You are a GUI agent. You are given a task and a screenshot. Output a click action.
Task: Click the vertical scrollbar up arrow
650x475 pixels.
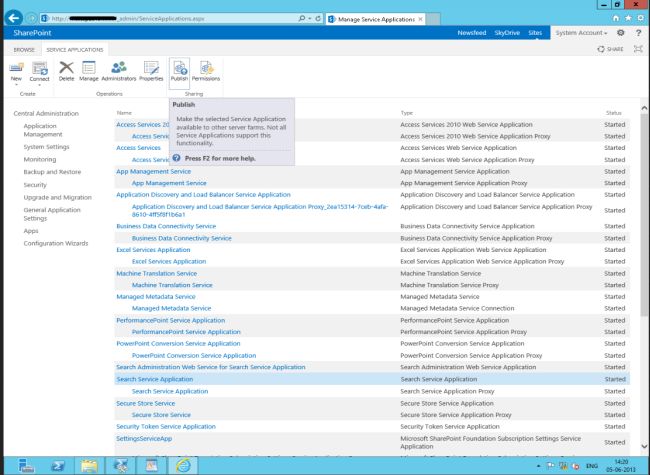coord(644,108)
